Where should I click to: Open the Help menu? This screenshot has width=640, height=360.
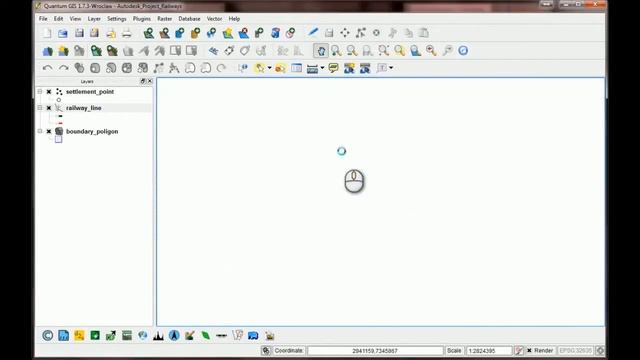(234, 19)
